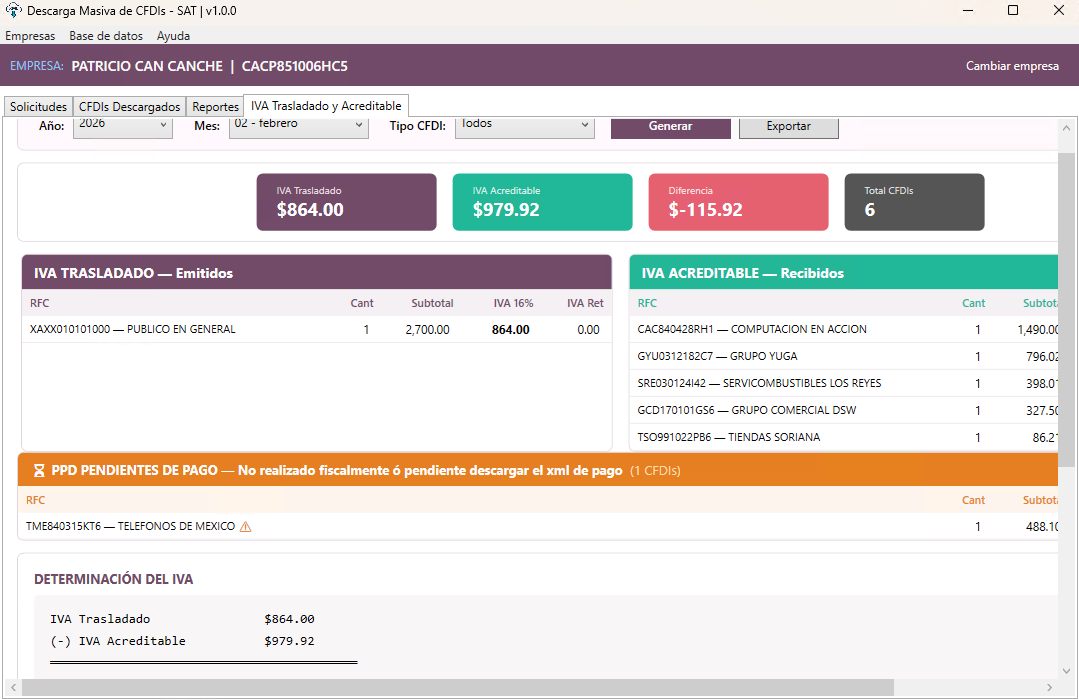Viewport: 1079px width, 700px height.
Task: Click the Diferencia $-115.92 card
Action: pyautogui.click(x=738, y=202)
